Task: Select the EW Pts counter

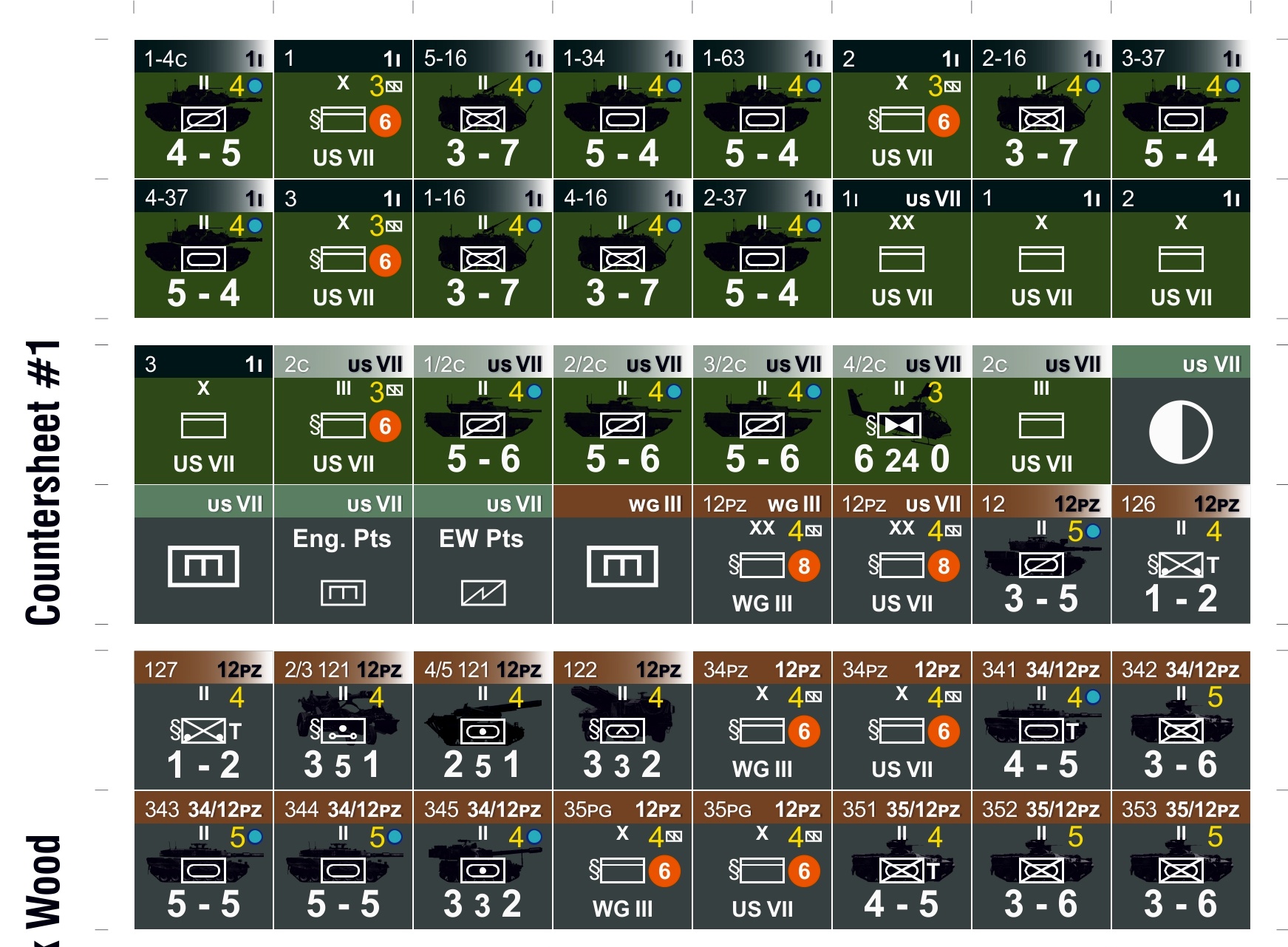Action: coord(483,554)
